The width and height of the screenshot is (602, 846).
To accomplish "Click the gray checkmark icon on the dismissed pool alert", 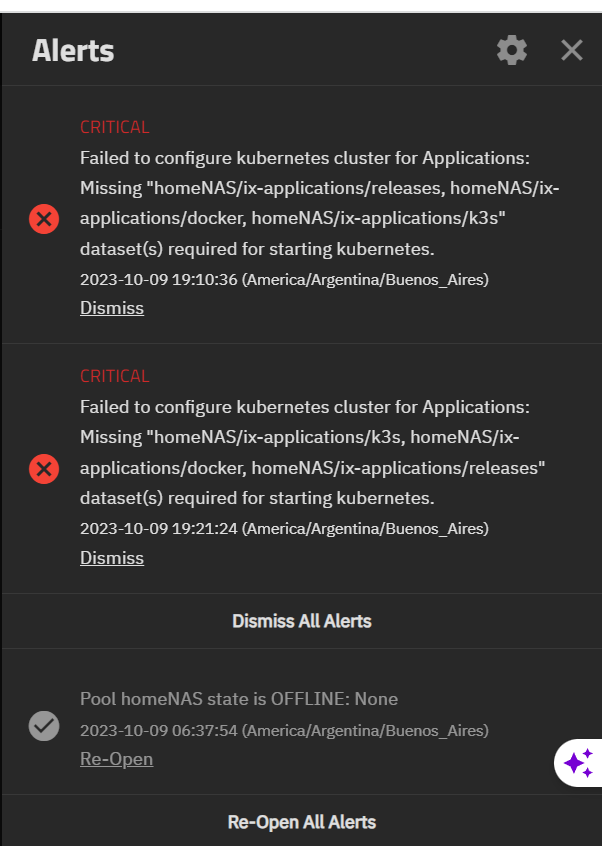I will (44, 726).
